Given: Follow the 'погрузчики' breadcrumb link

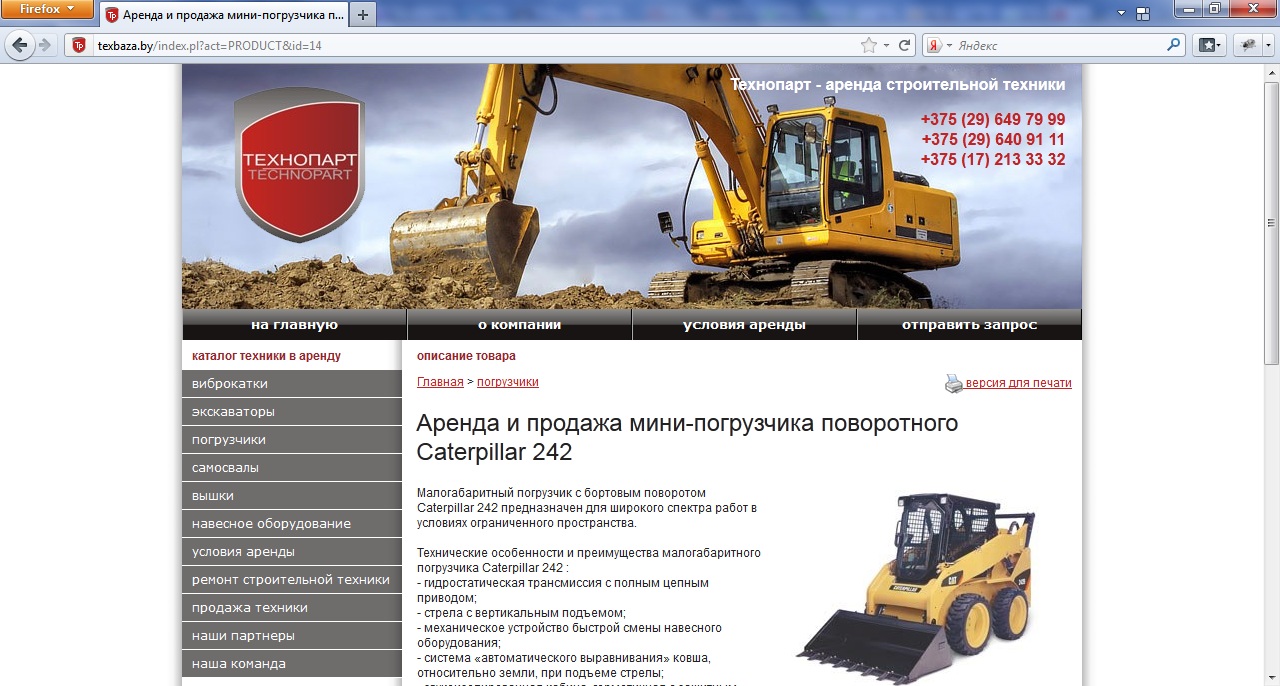Looking at the screenshot, I should [508, 382].
